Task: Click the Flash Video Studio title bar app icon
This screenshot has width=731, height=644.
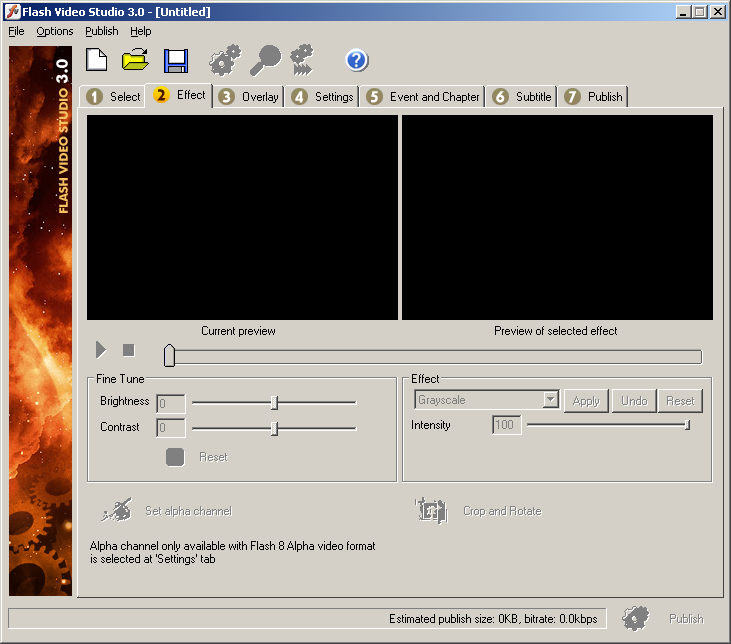Action: [13, 12]
